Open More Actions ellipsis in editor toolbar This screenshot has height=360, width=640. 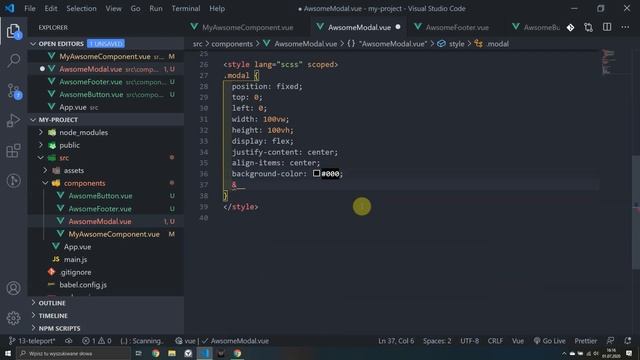coord(625,27)
